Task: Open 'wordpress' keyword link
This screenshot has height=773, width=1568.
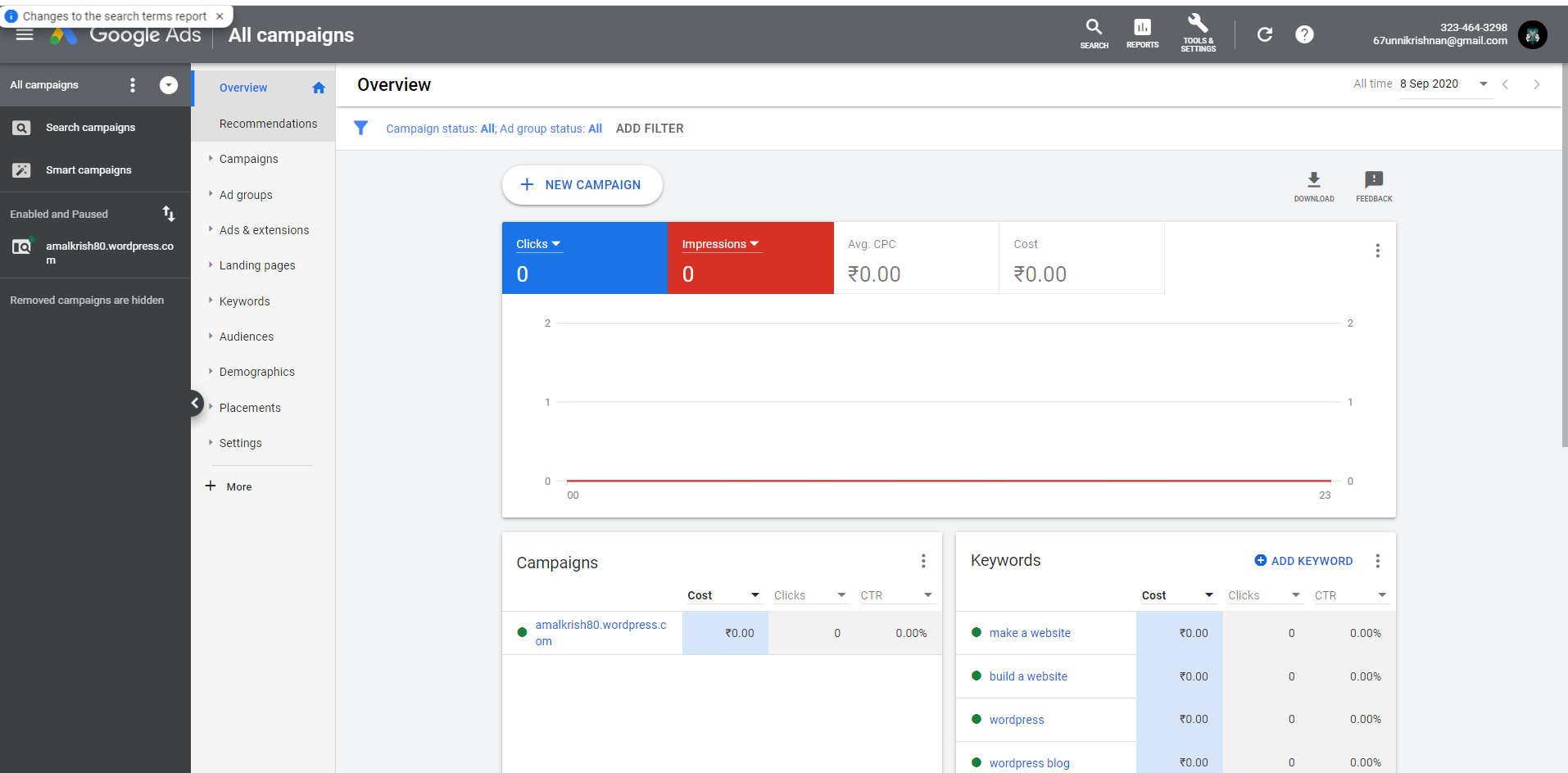Action: point(1017,720)
